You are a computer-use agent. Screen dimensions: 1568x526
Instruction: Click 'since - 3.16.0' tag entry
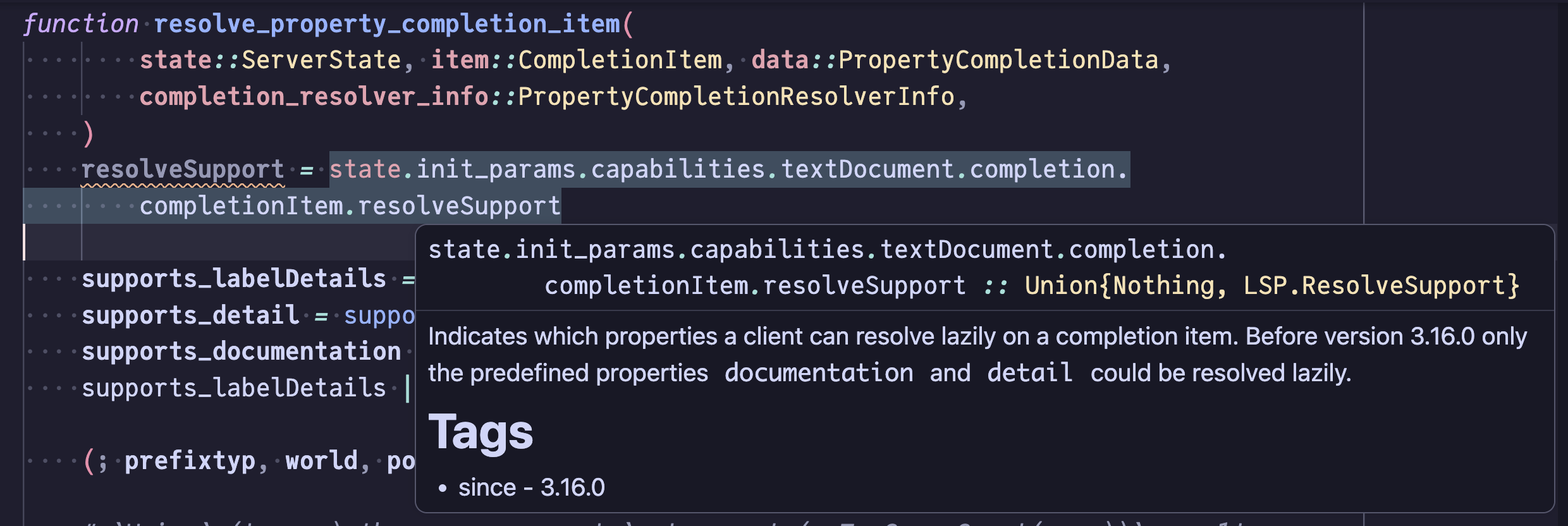coord(531,487)
